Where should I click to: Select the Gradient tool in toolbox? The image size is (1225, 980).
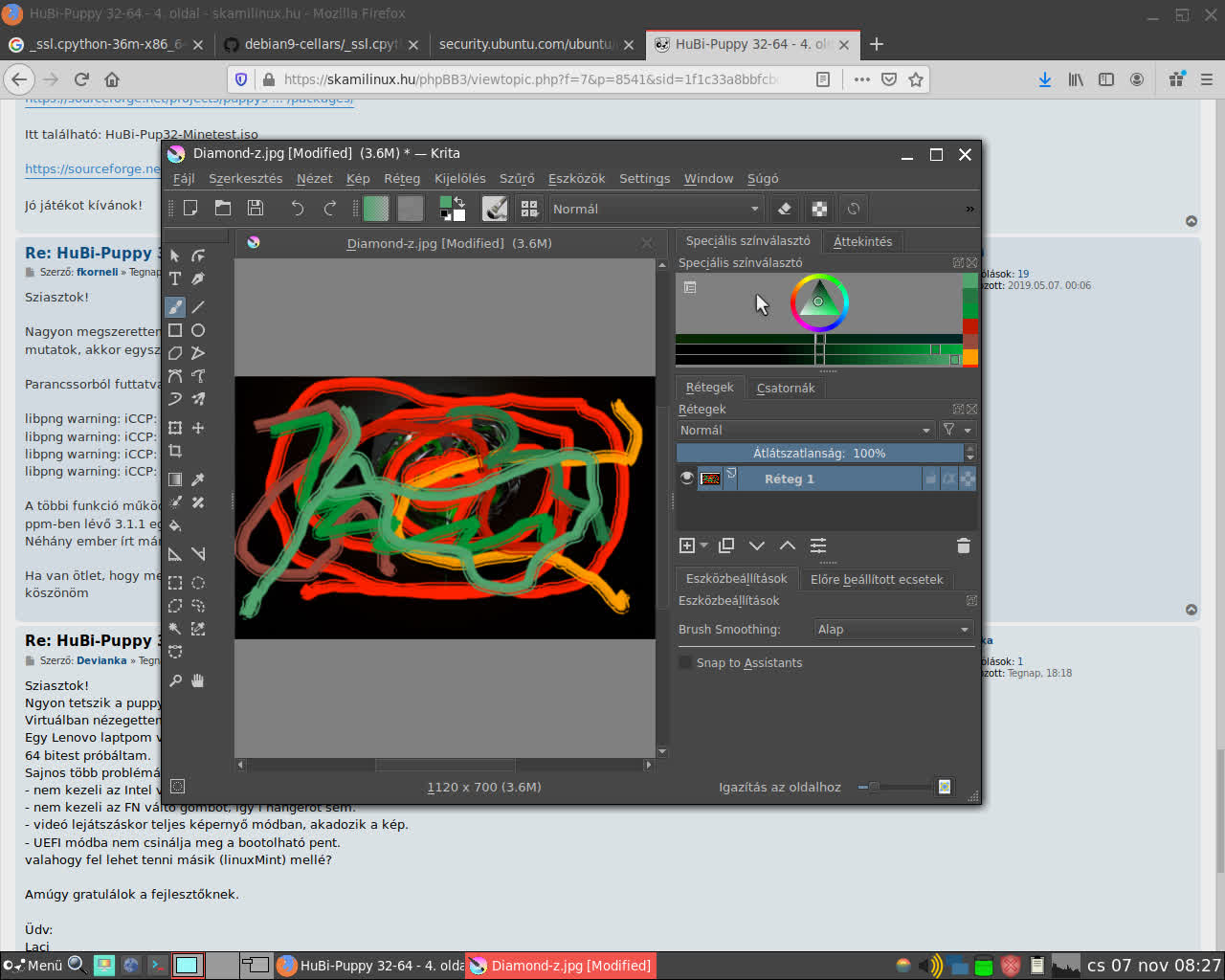175,479
